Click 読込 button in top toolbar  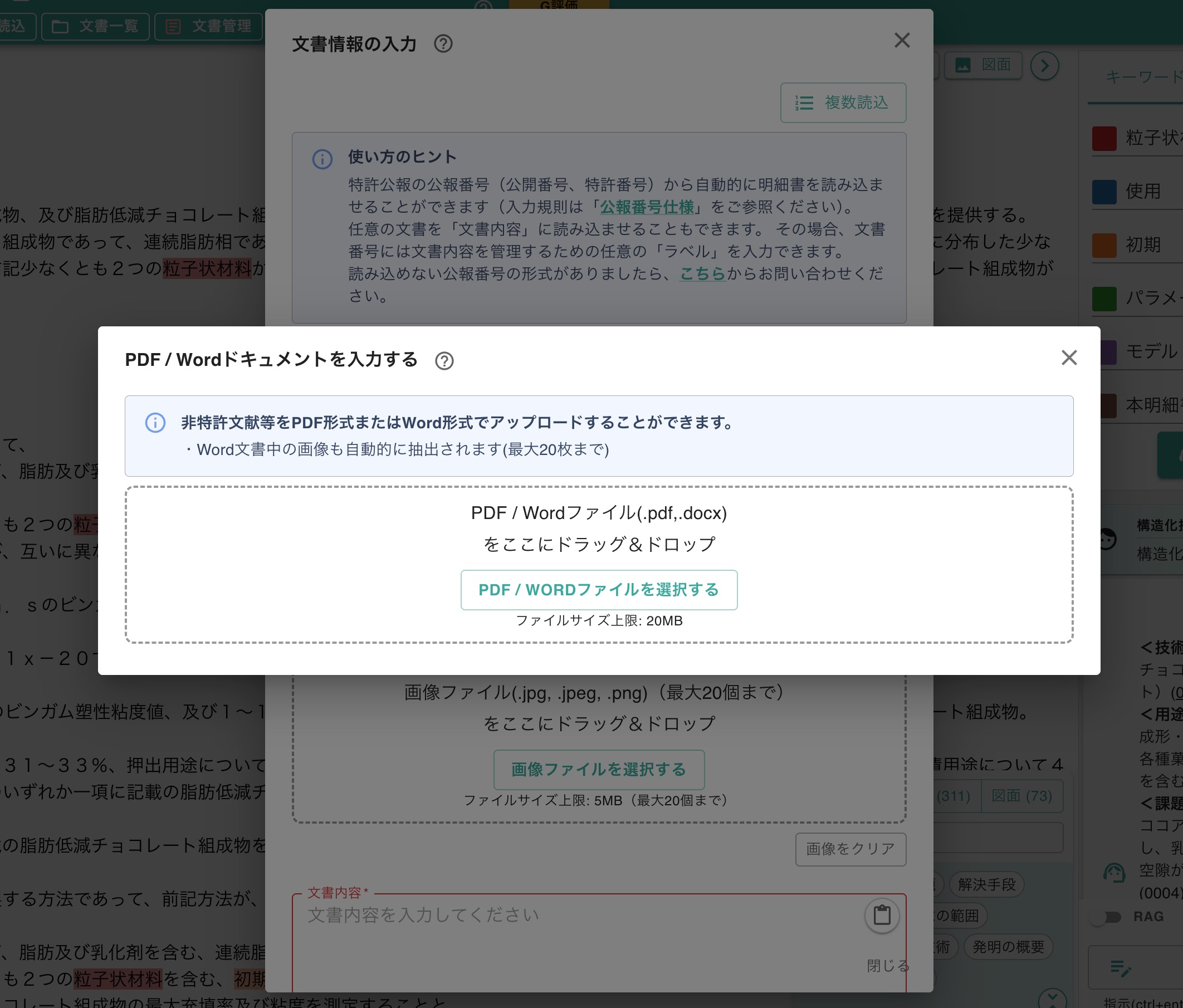[x=17, y=26]
